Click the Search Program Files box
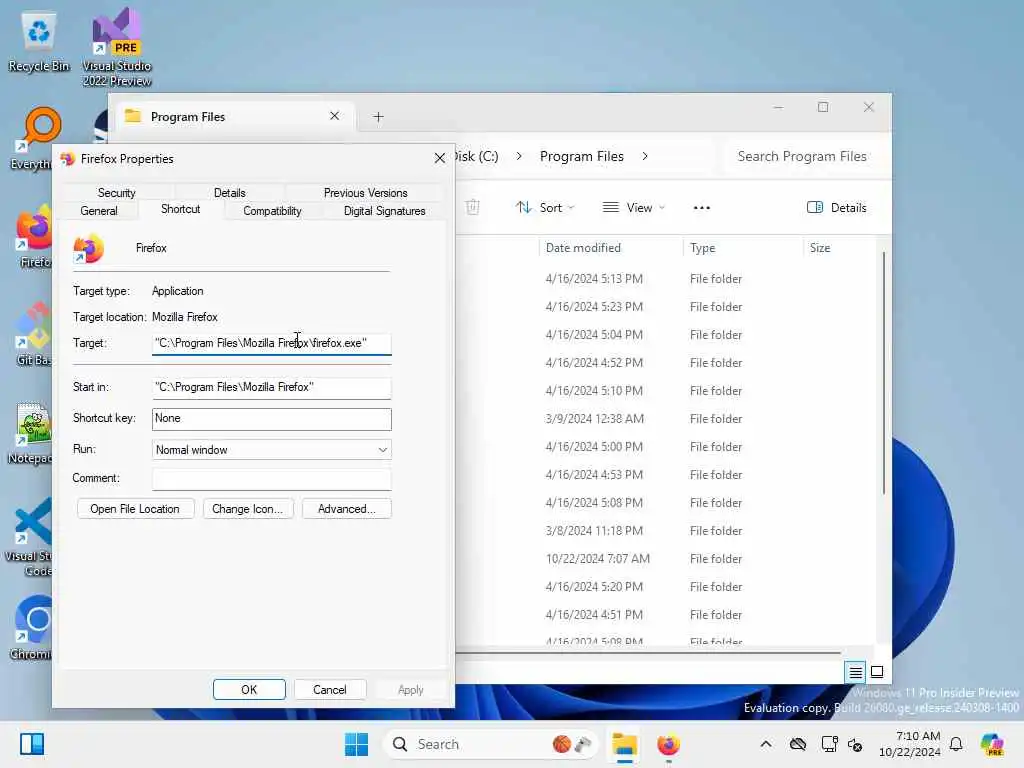Screen dimensions: 1024x768 coord(807,156)
